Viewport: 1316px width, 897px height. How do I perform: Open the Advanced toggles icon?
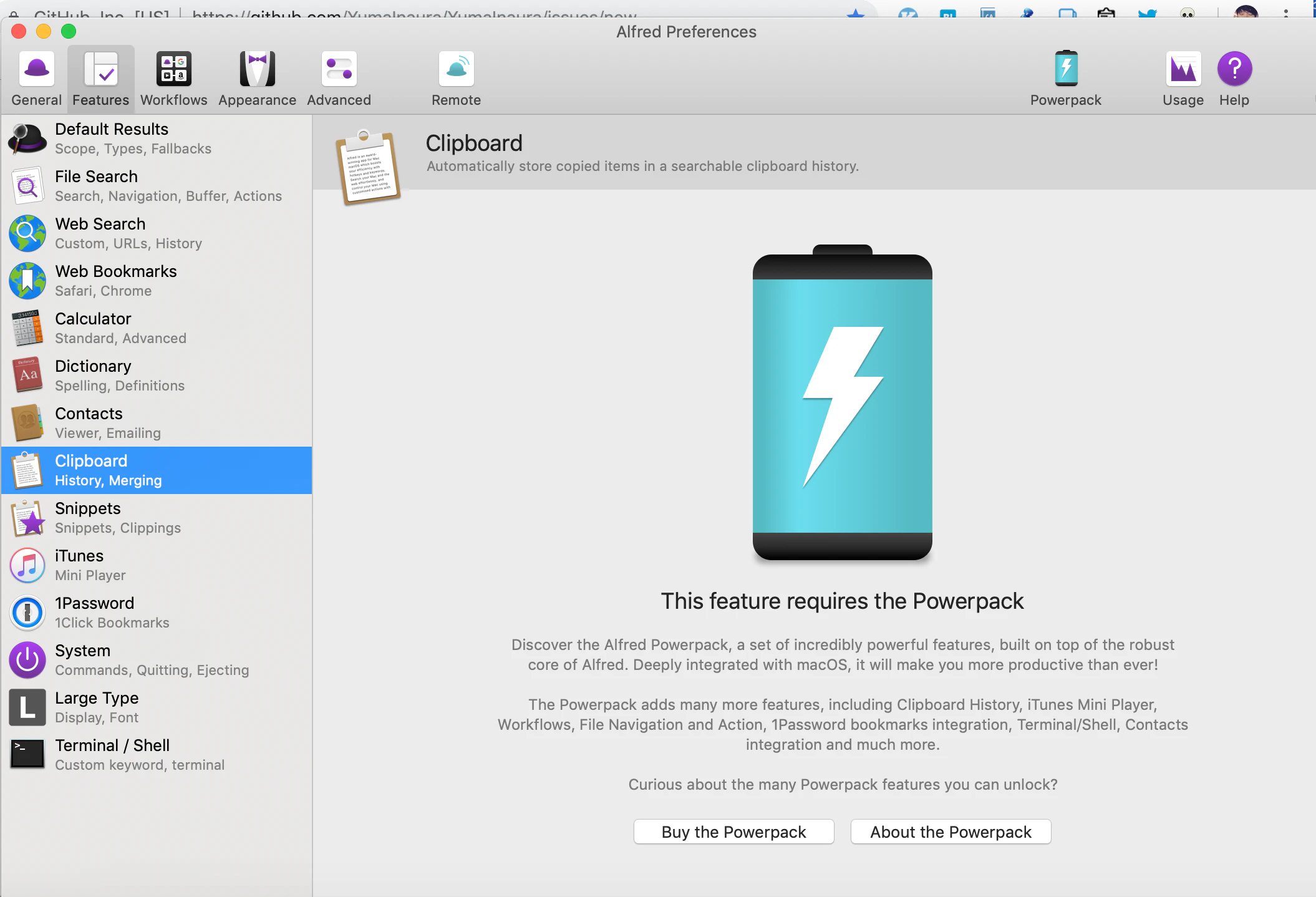click(339, 69)
